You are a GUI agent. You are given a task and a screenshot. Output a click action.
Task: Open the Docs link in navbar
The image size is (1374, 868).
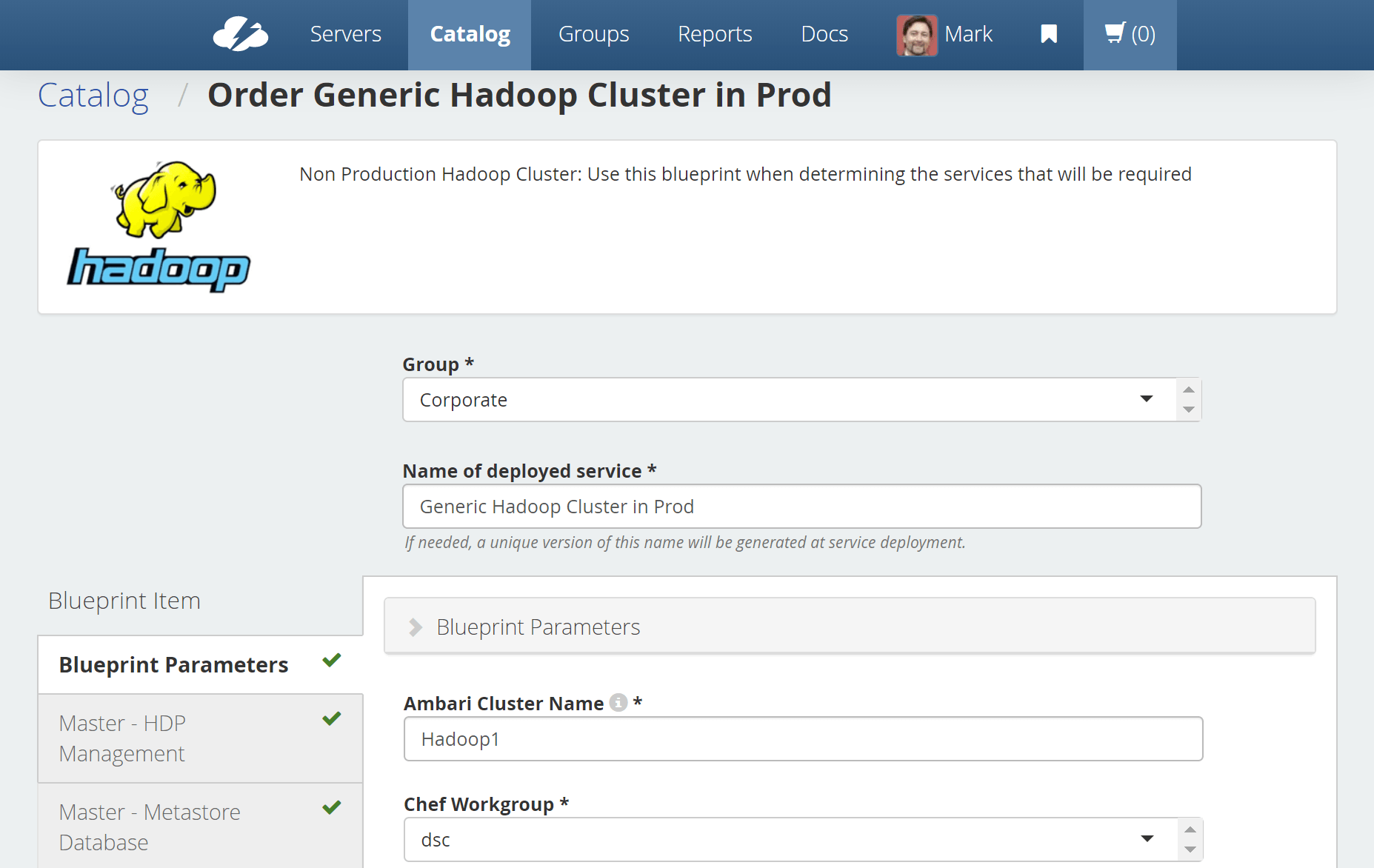(824, 34)
